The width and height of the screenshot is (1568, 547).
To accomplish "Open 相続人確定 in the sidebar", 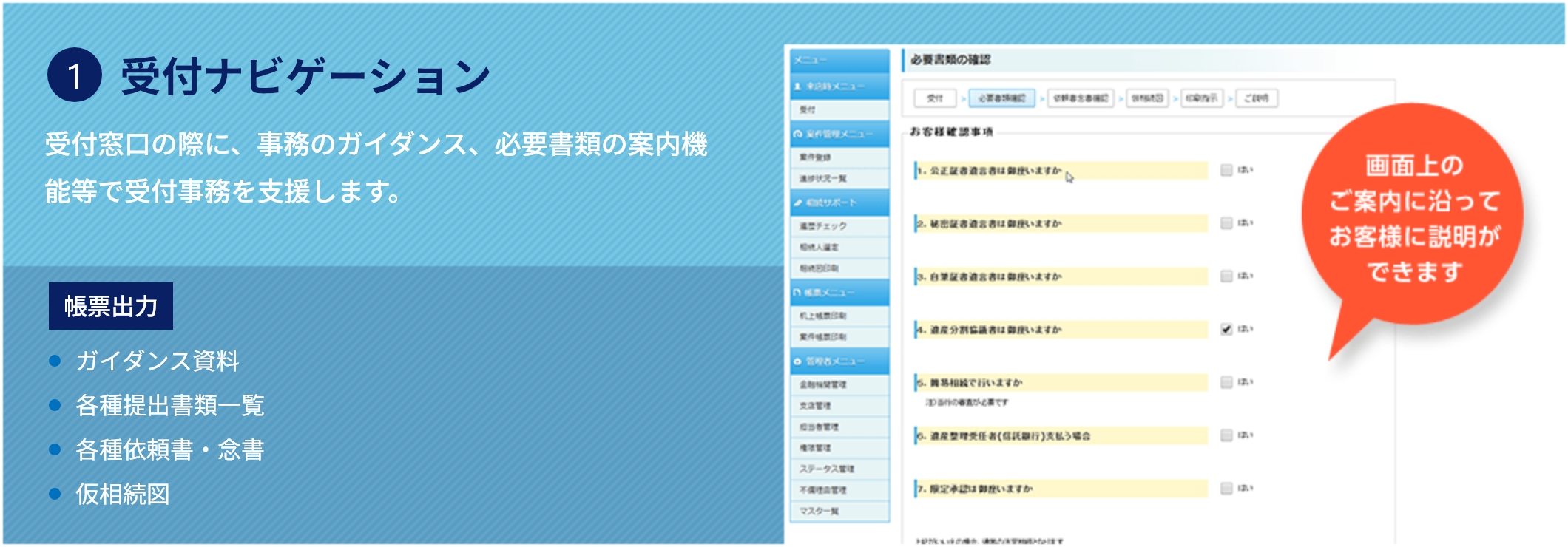I will point(839,248).
